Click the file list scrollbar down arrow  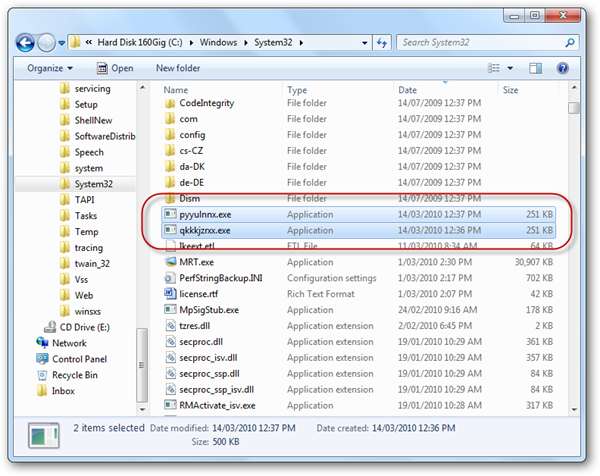pyautogui.click(x=574, y=409)
